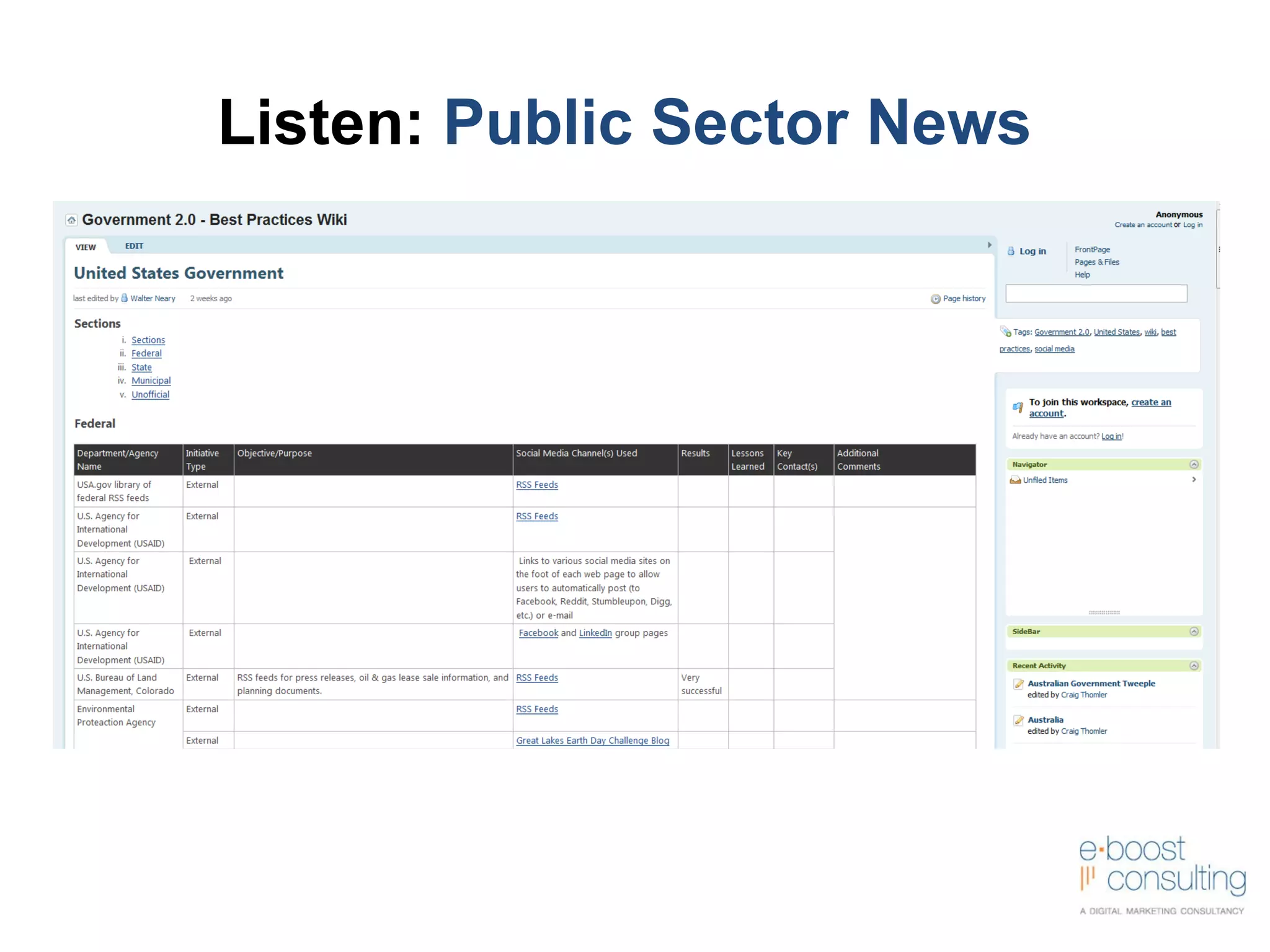Click the Unfiled Items folder icon
The image size is (1270, 952).
point(1015,480)
